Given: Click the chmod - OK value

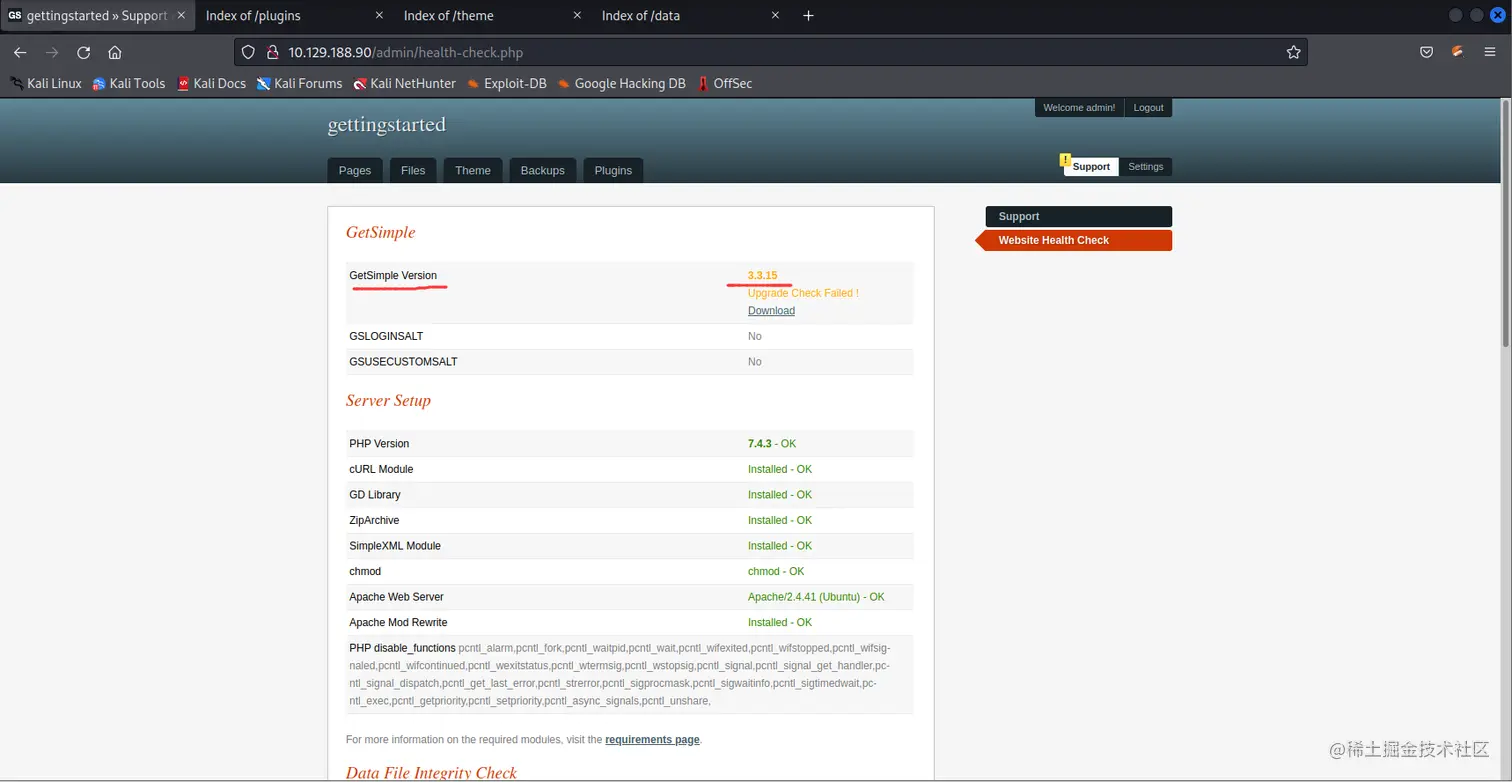Looking at the screenshot, I should pyautogui.click(x=776, y=572).
